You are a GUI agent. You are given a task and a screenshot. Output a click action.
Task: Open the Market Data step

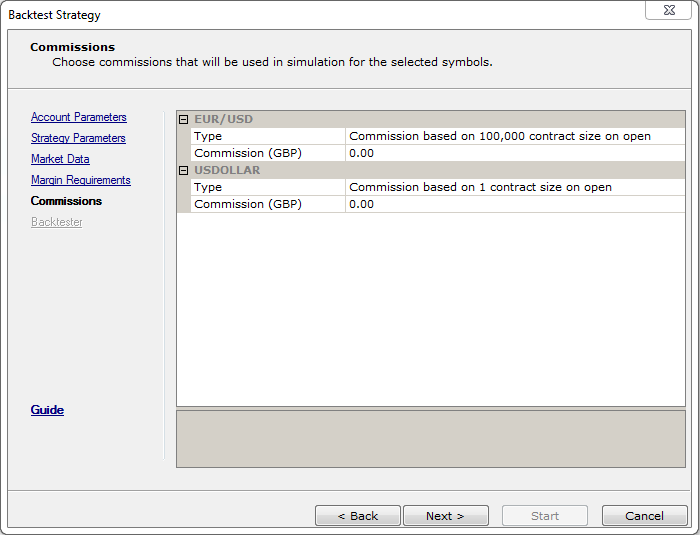click(60, 159)
